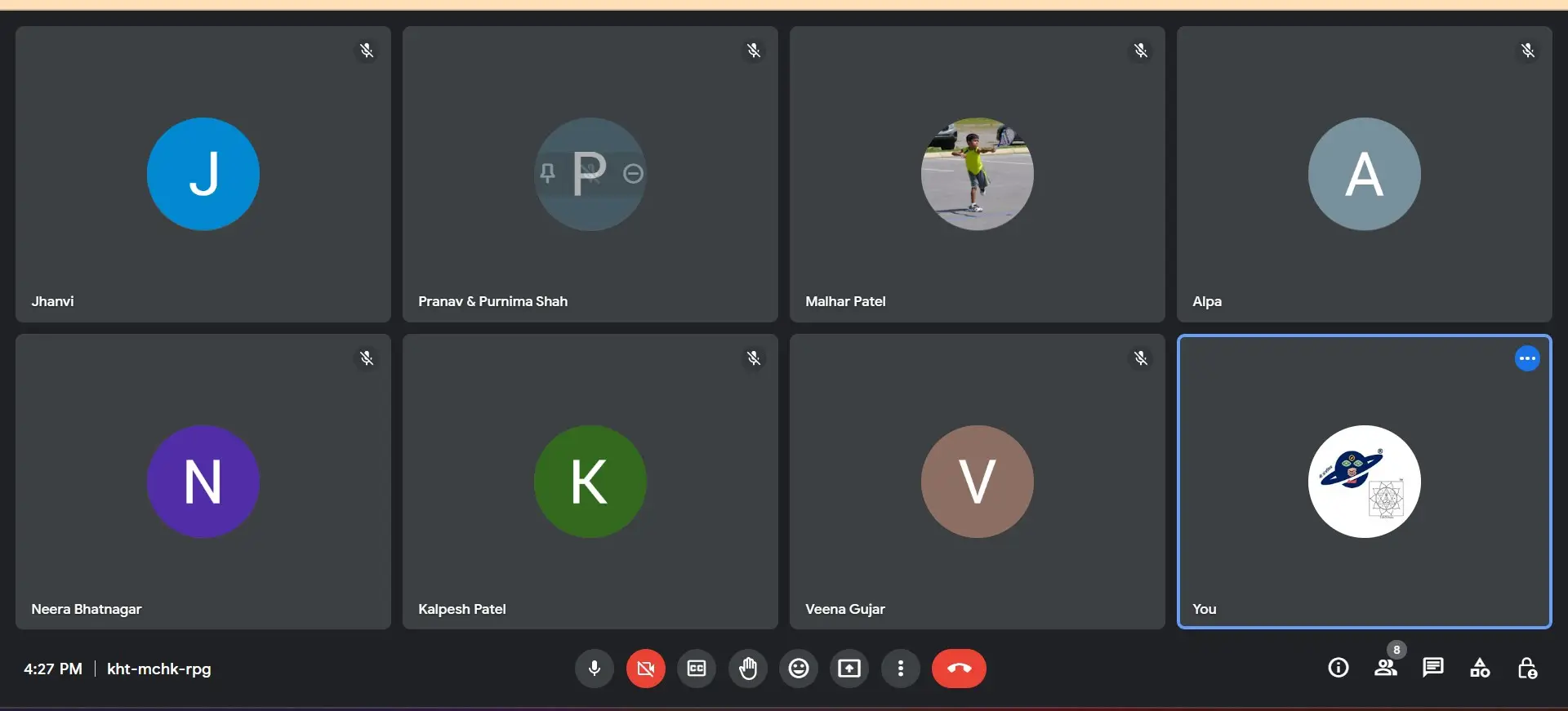Click the Kalpesh Patel name label
The image size is (1568, 711).
462,609
